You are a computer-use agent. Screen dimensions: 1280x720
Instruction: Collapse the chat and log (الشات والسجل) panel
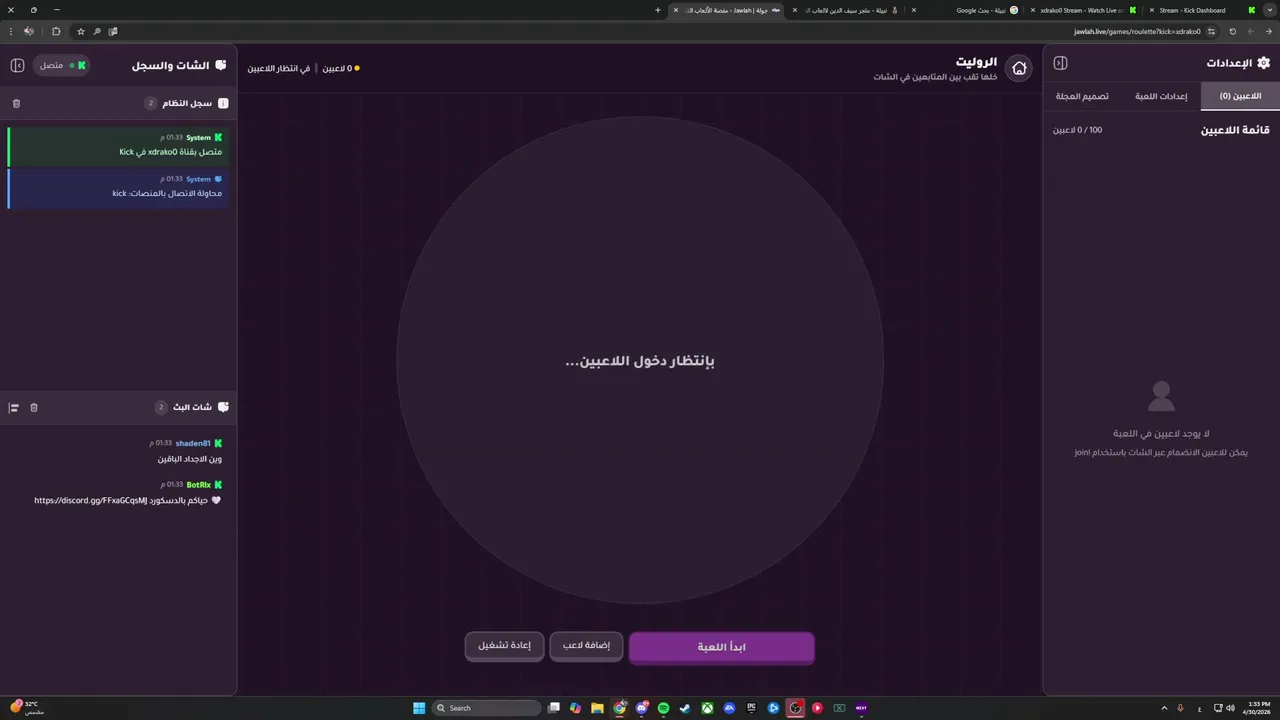(x=17, y=65)
